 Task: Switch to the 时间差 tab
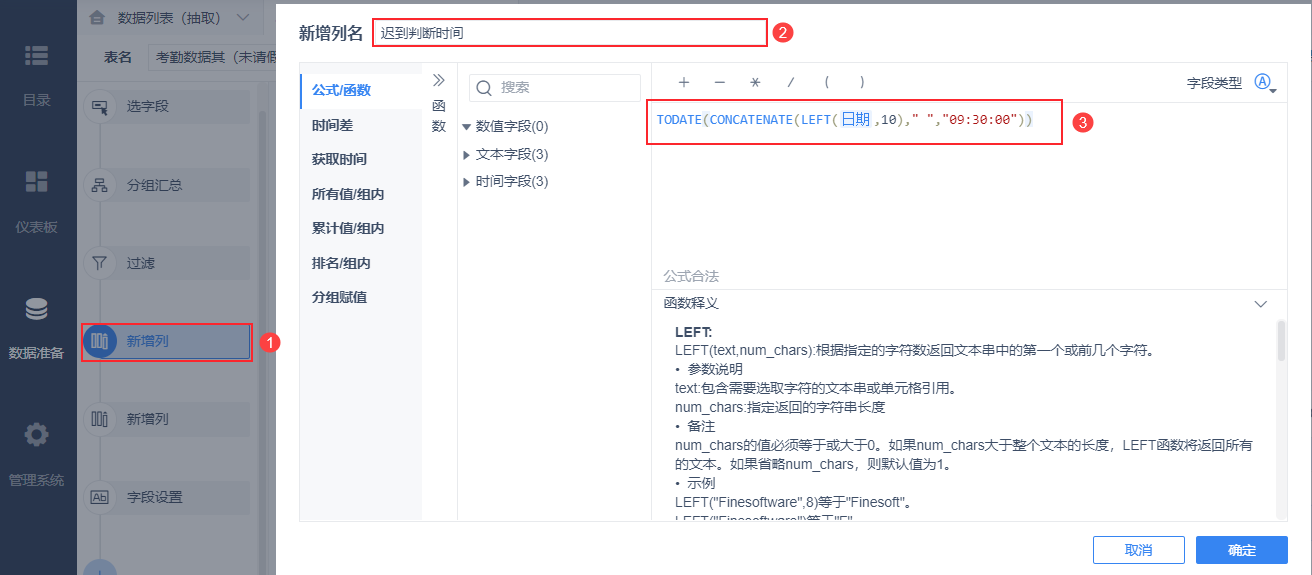pyautogui.click(x=332, y=125)
